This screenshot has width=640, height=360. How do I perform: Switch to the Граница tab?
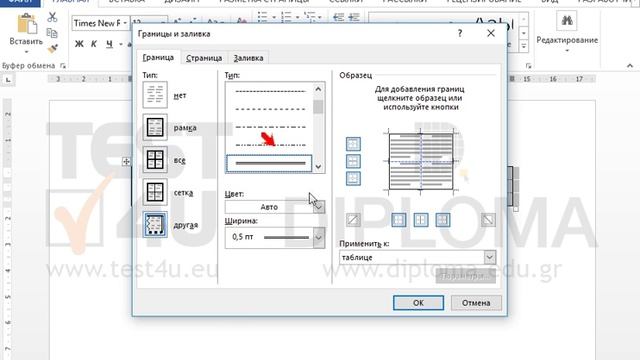tap(158, 58)
